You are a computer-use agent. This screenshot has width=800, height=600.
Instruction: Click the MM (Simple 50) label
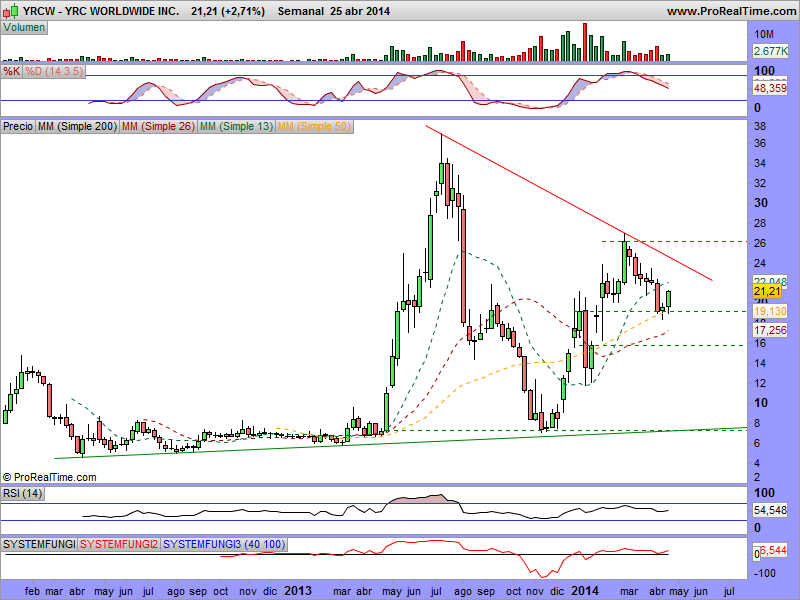(x=314, y=126)
